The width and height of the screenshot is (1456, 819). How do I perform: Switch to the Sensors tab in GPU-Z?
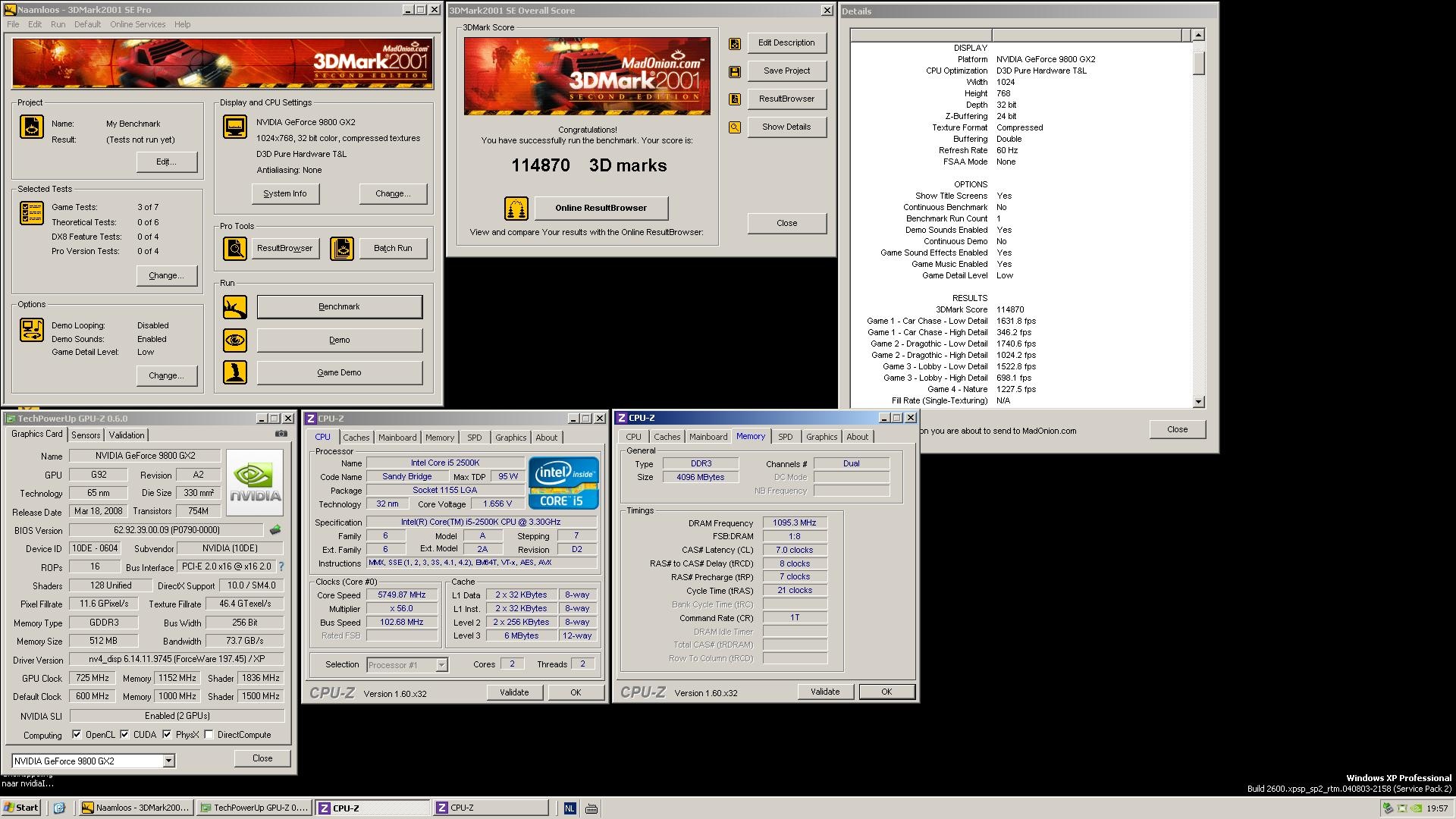tap(86, 435)
